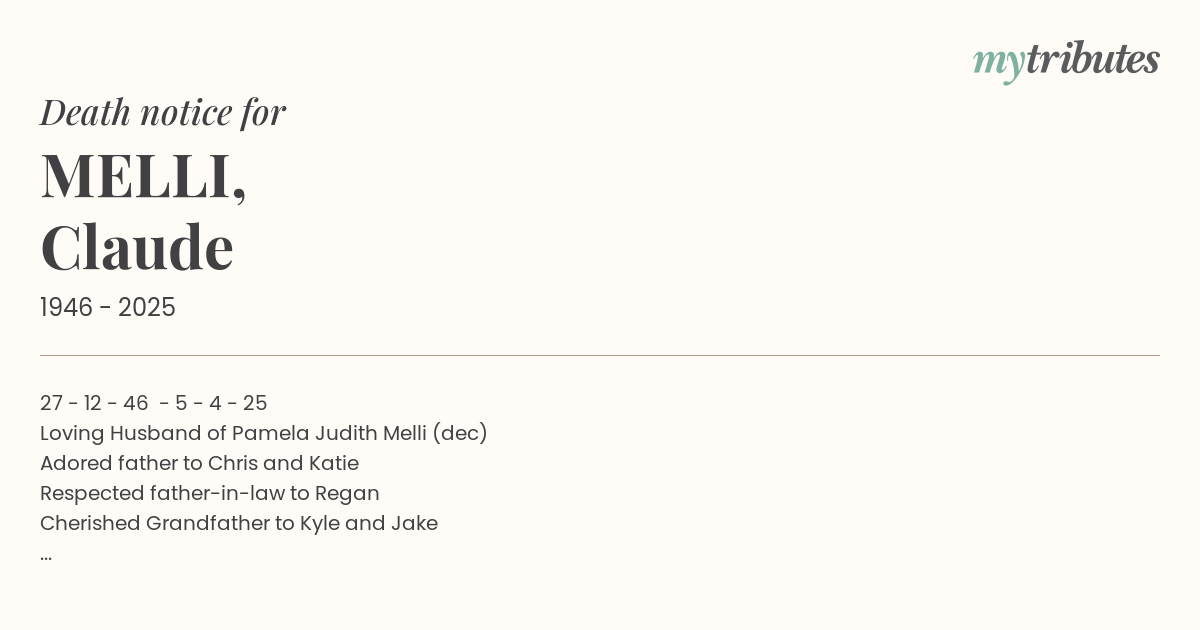The height and width of the screenshot is (630, 1200).
Task: Select the "Death notice for" heading
Action: [x=163, y=113]
